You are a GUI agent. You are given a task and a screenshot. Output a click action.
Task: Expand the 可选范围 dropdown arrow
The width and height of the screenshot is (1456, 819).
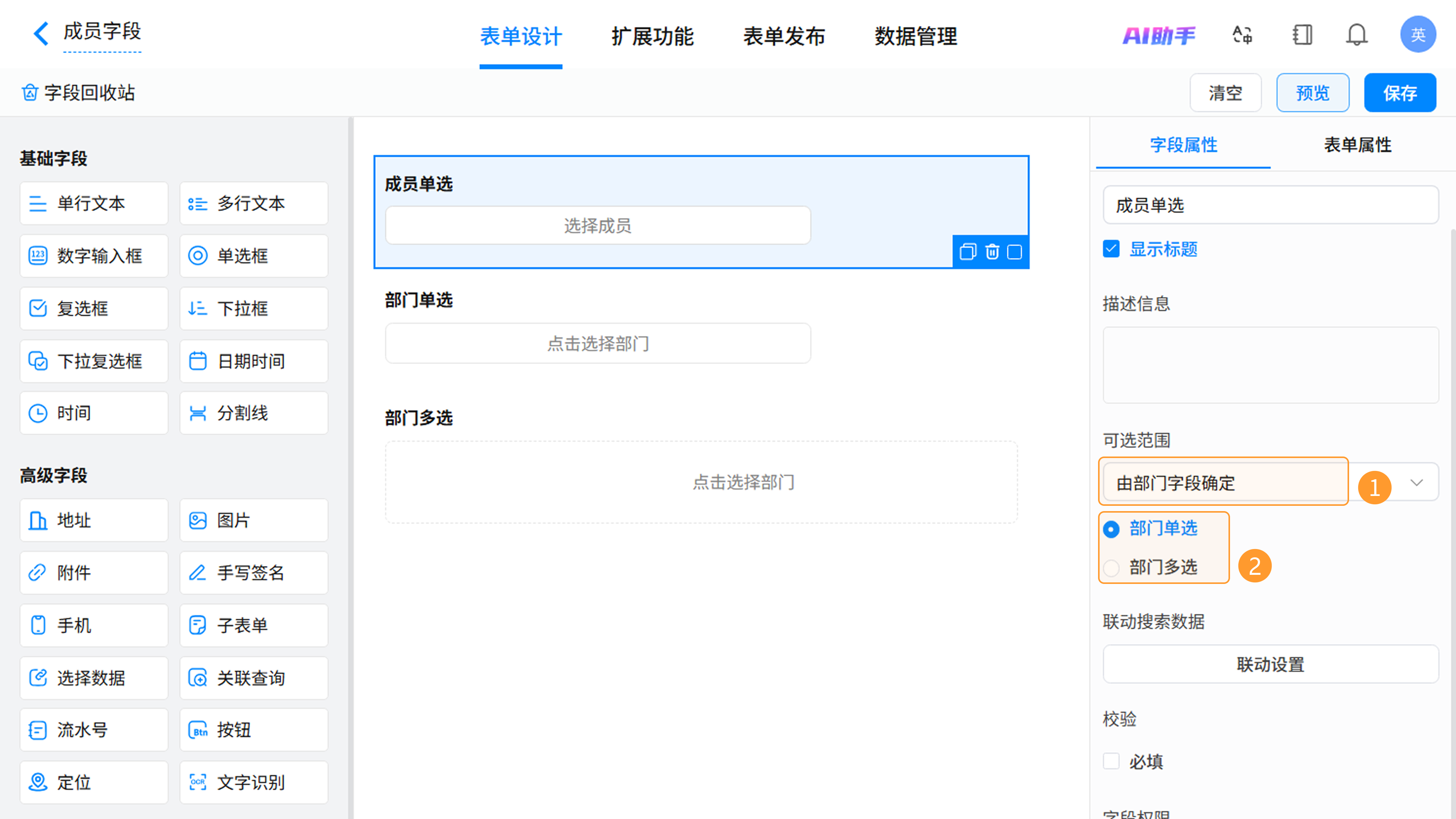click(x=1416, y=482)
